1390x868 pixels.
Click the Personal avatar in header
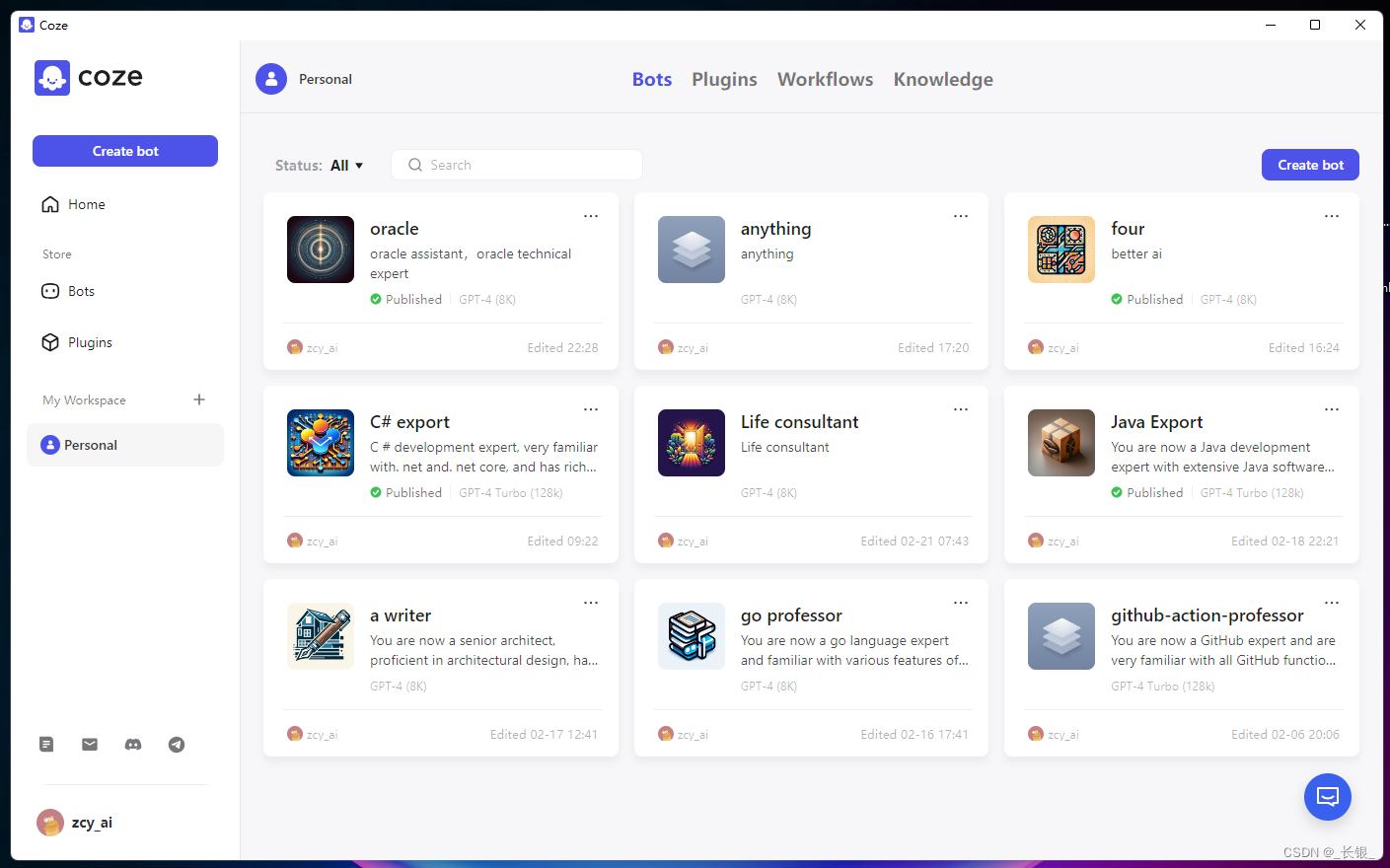pyautogui.click(x=271, y=79)
